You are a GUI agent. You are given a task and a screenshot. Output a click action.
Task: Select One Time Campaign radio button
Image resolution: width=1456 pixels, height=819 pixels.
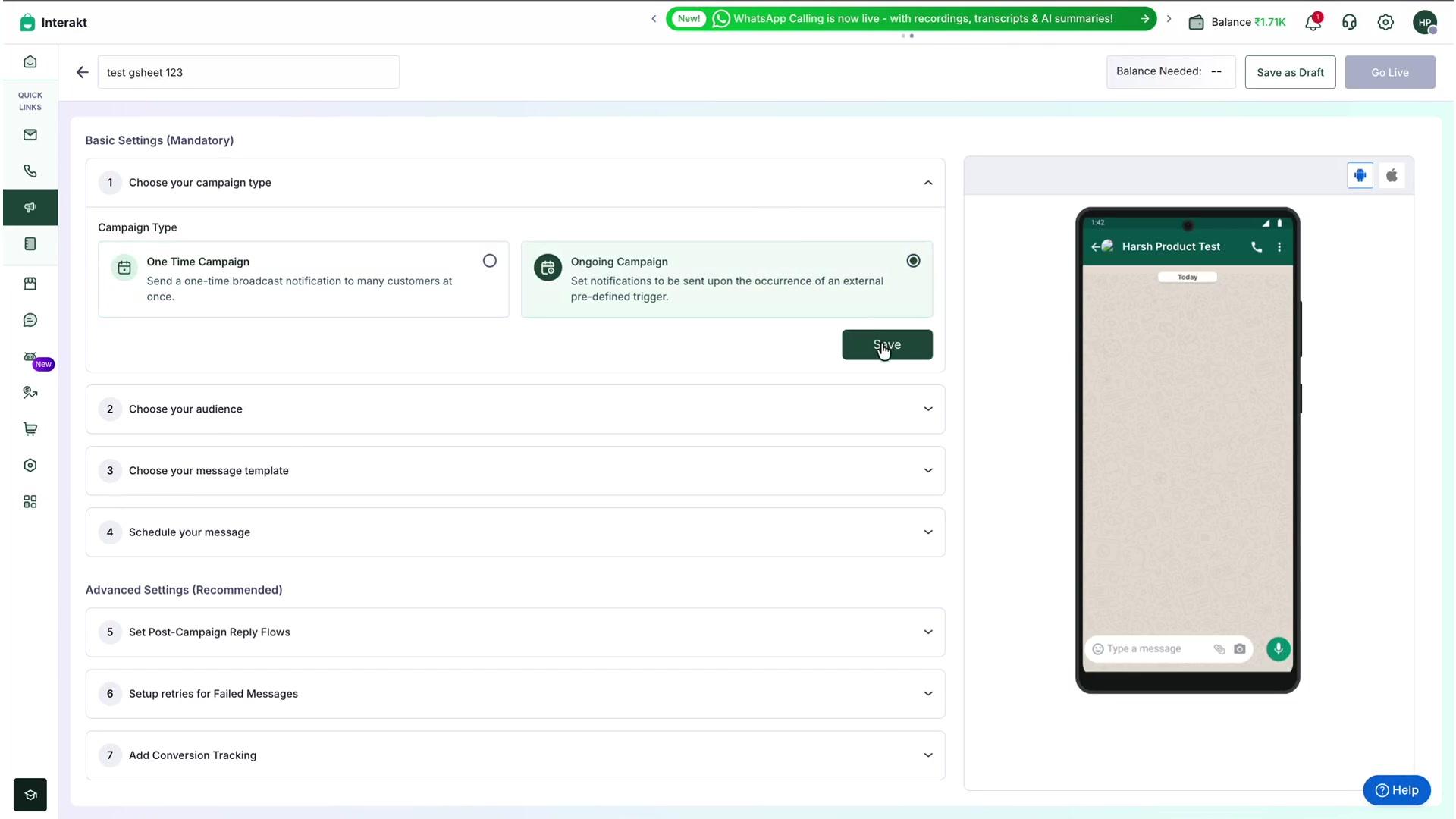(x=490, y=261)
